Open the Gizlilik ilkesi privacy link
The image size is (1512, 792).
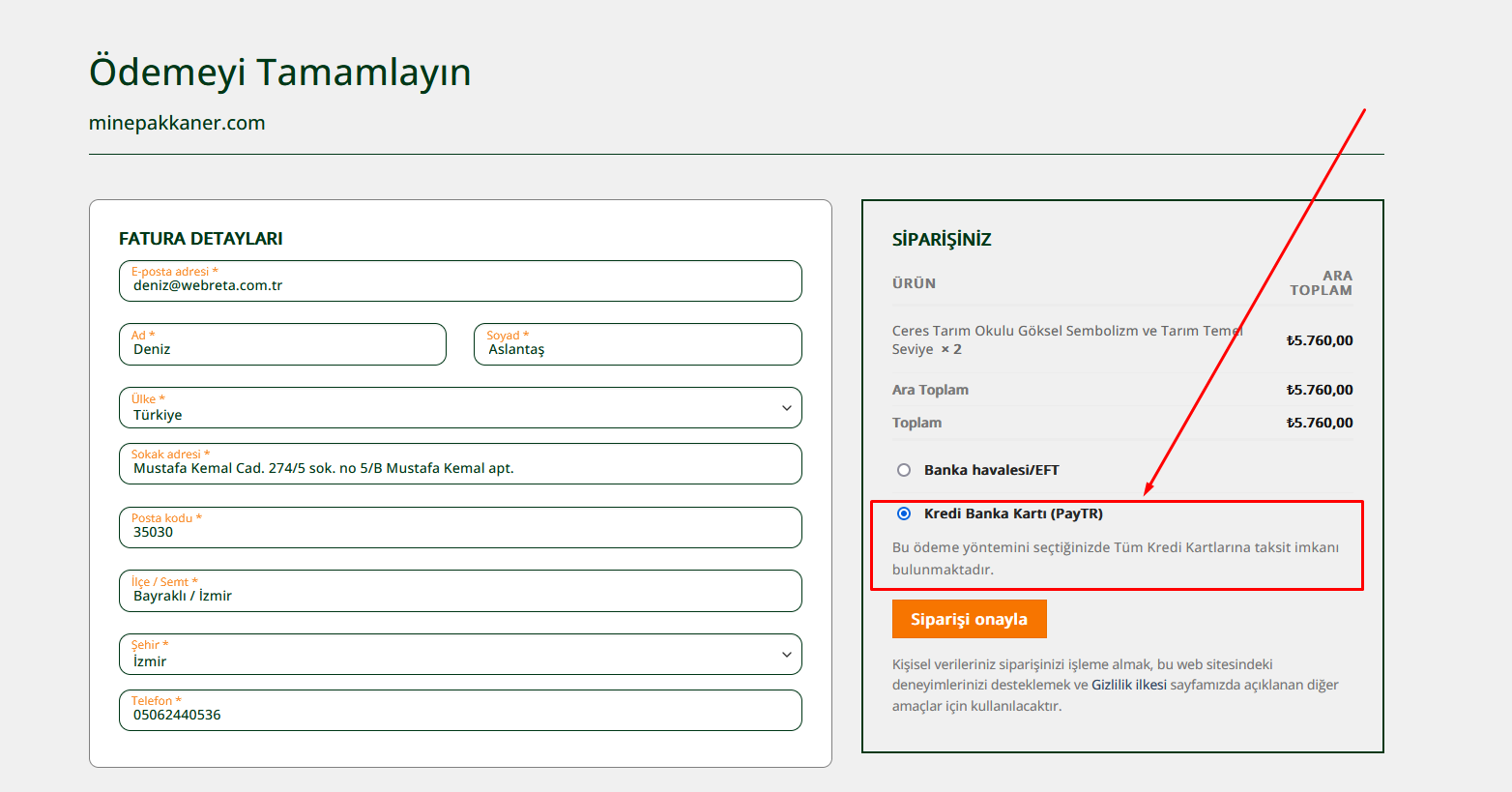pyautogui.click(x=1129, y=685)
